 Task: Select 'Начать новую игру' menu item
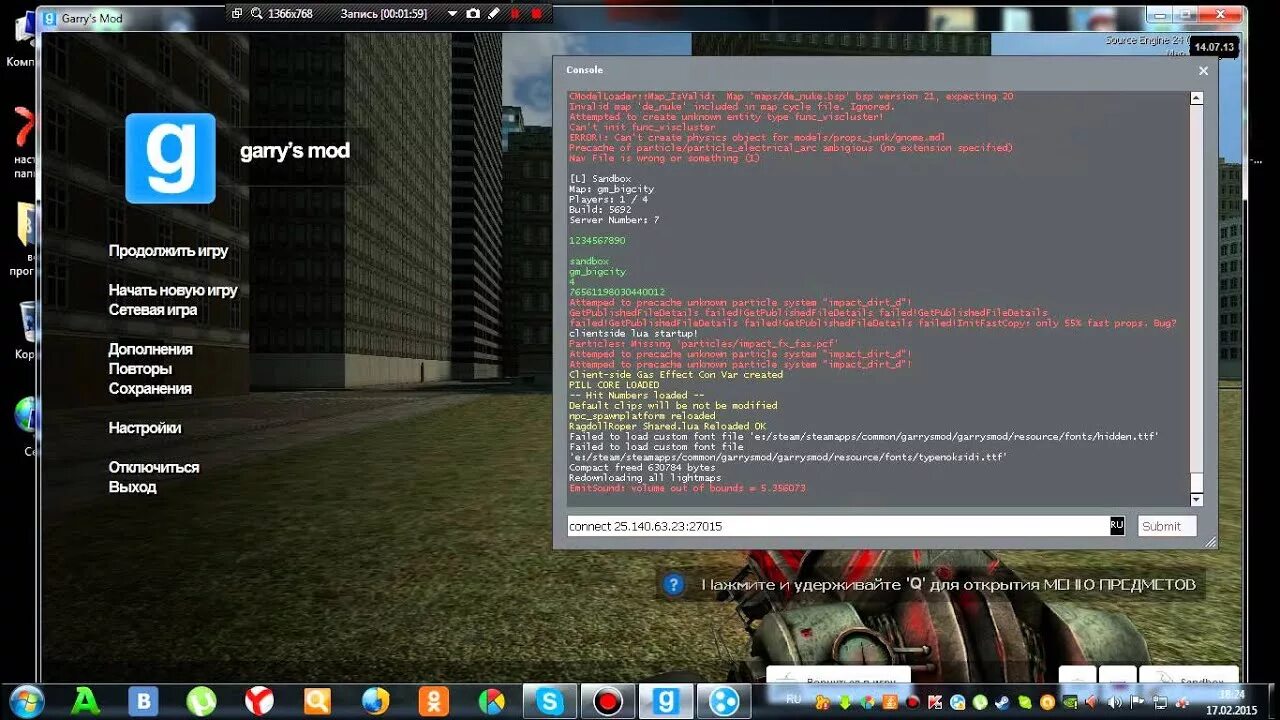tap(173, 290)
